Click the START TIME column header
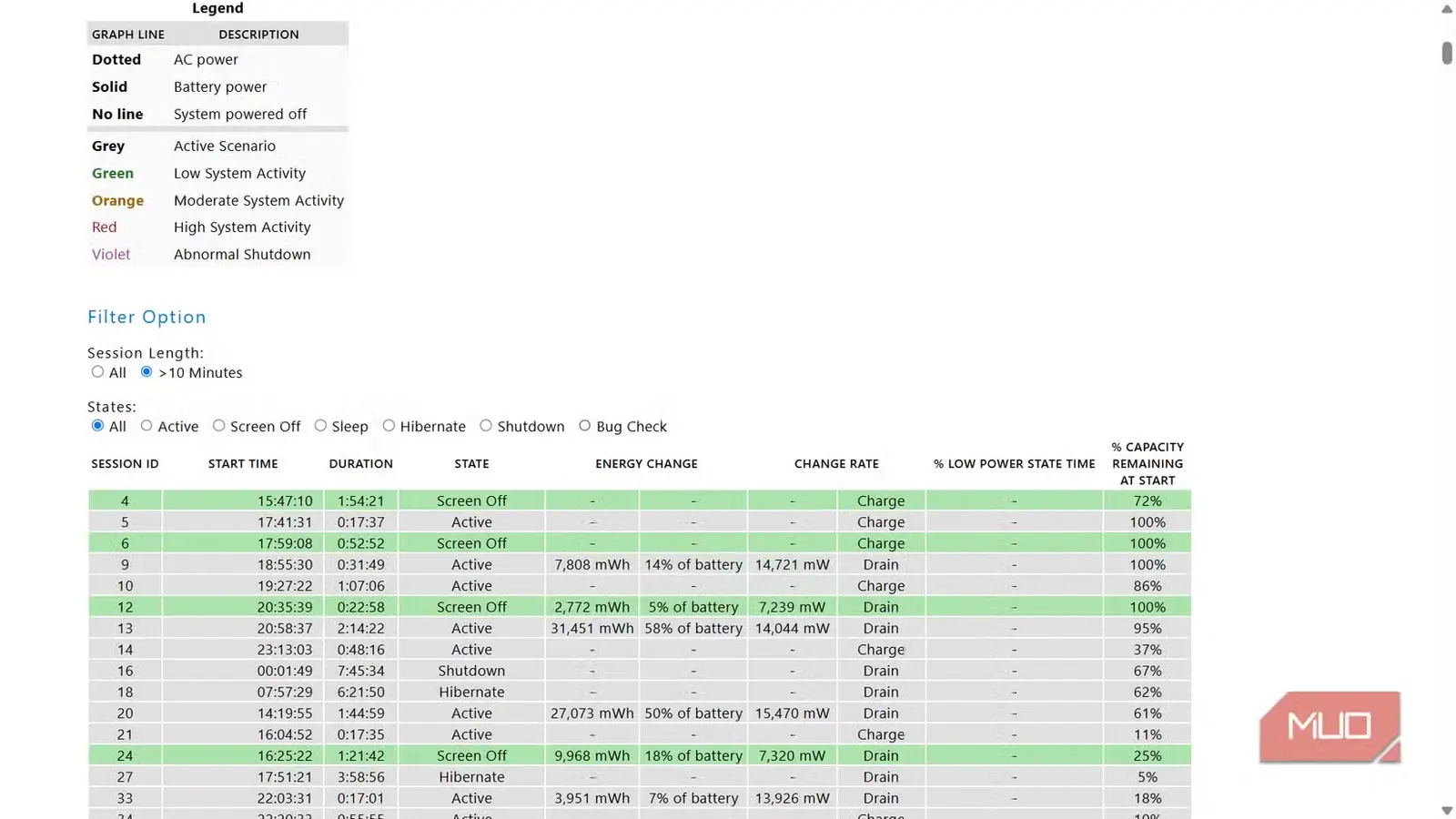 click(x=243, y=464)
